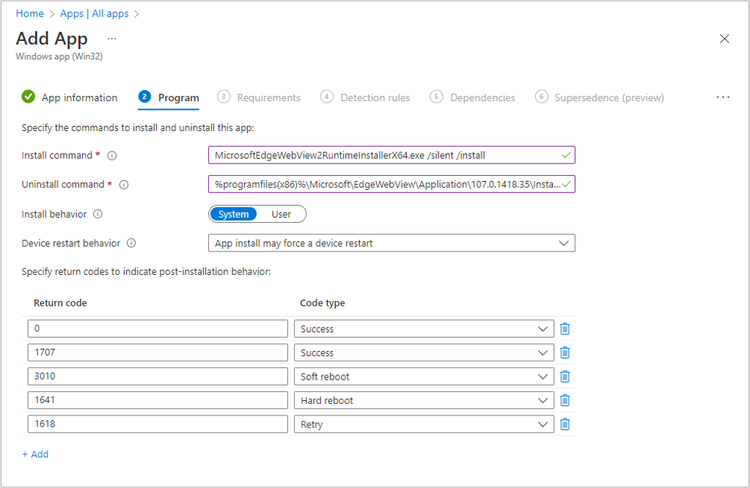Delete the return code 0 row
Viewport: 750px width, 488px height.
(x=565, y=329)
